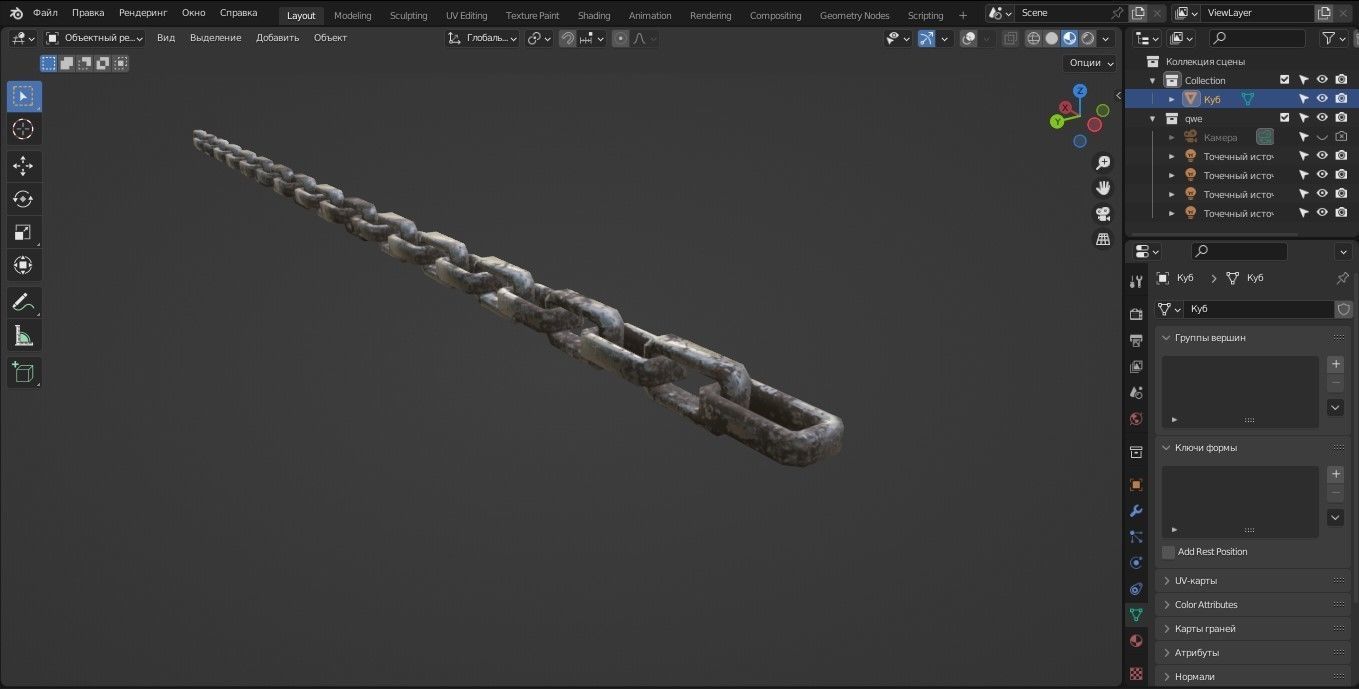Open the Texture properties checker tab
Screen dimensions: 1359x689
point(1136,673)
